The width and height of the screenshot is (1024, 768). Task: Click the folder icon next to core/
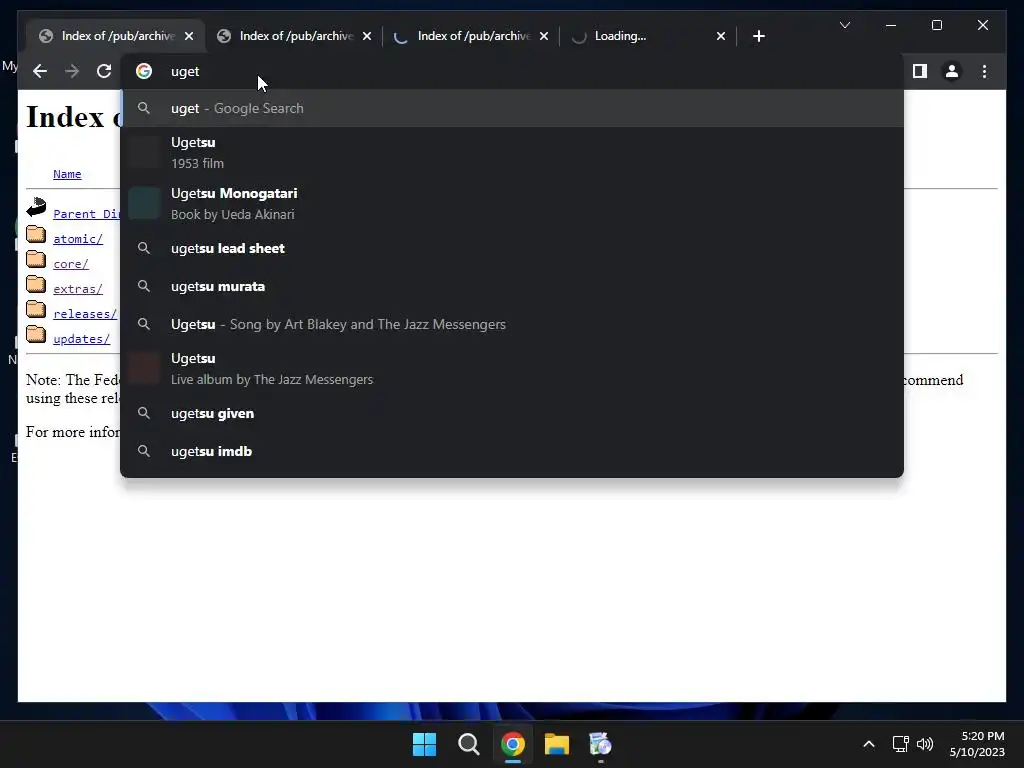36,259
